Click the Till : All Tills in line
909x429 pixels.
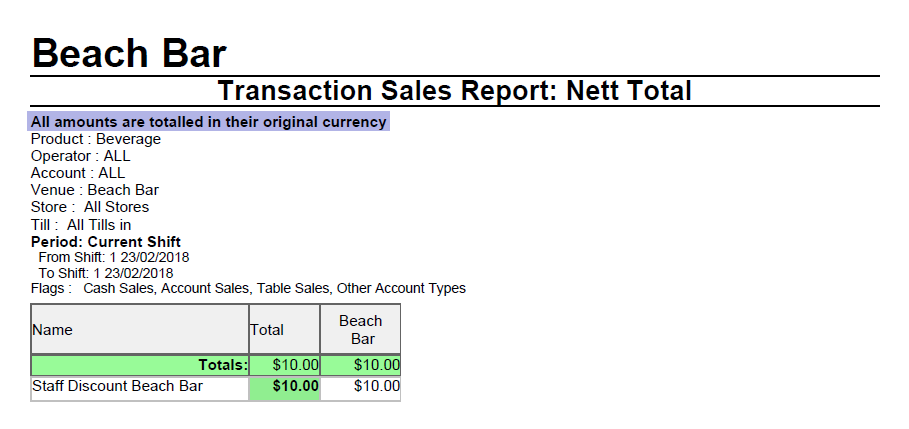[x=81, y=225]
